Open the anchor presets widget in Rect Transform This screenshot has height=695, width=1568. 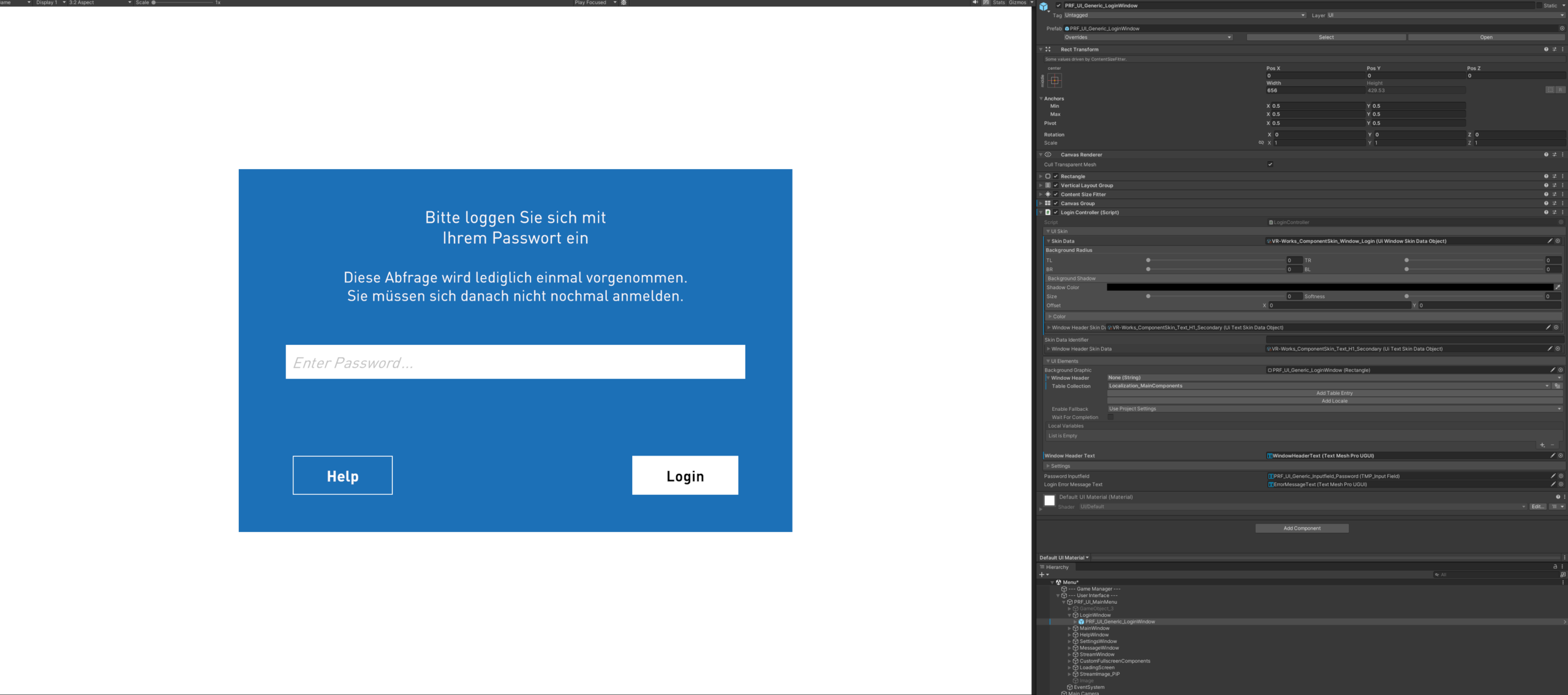point(1055,80)
